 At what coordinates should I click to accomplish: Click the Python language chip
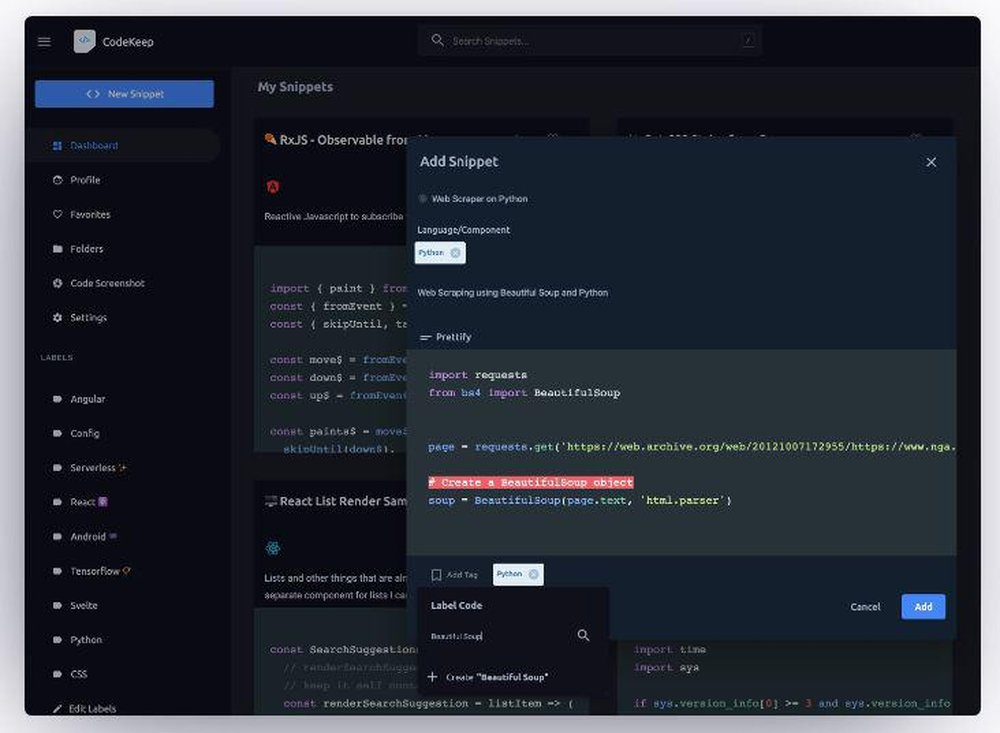point(440,253)
